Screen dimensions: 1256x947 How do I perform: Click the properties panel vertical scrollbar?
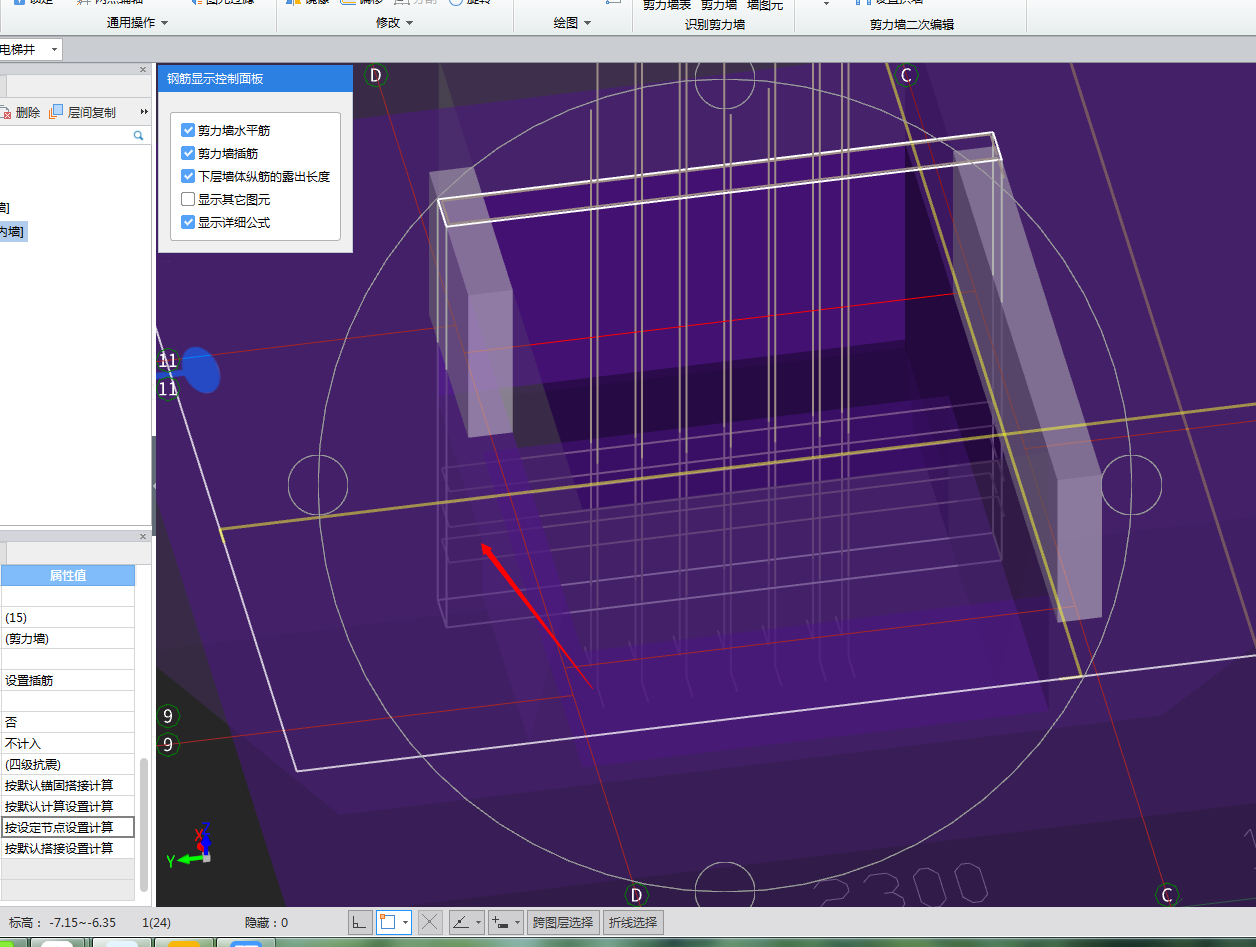click(x=144, y=824)
